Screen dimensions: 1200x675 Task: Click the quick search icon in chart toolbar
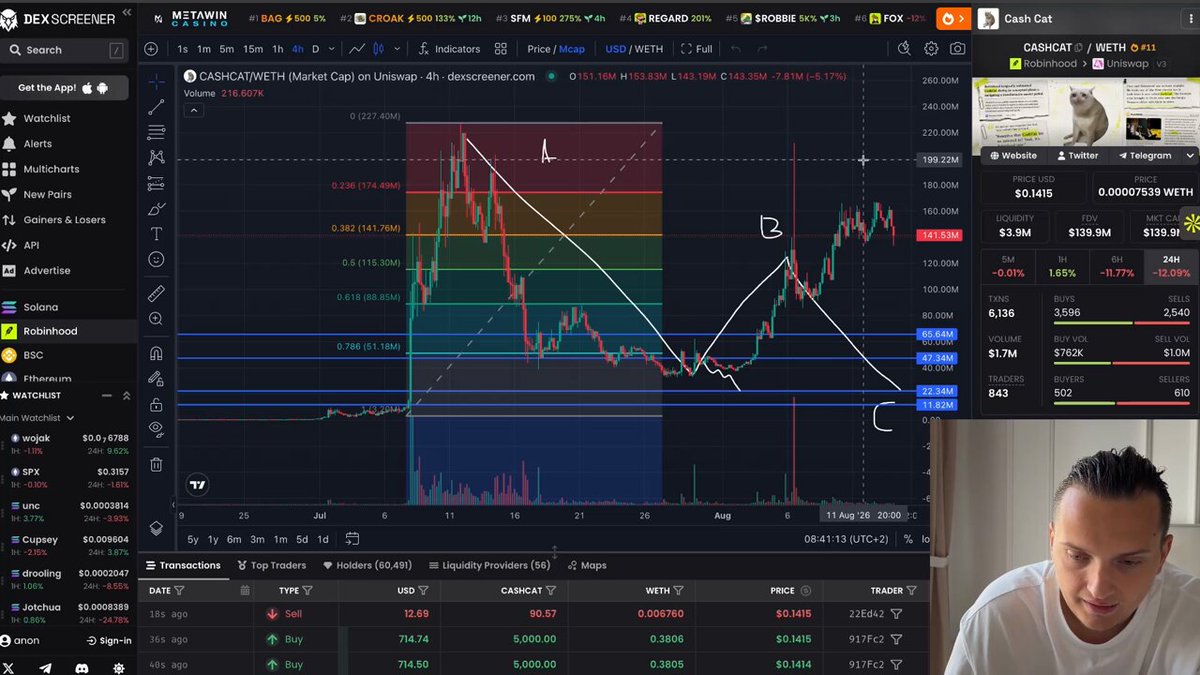click(904, 49)
